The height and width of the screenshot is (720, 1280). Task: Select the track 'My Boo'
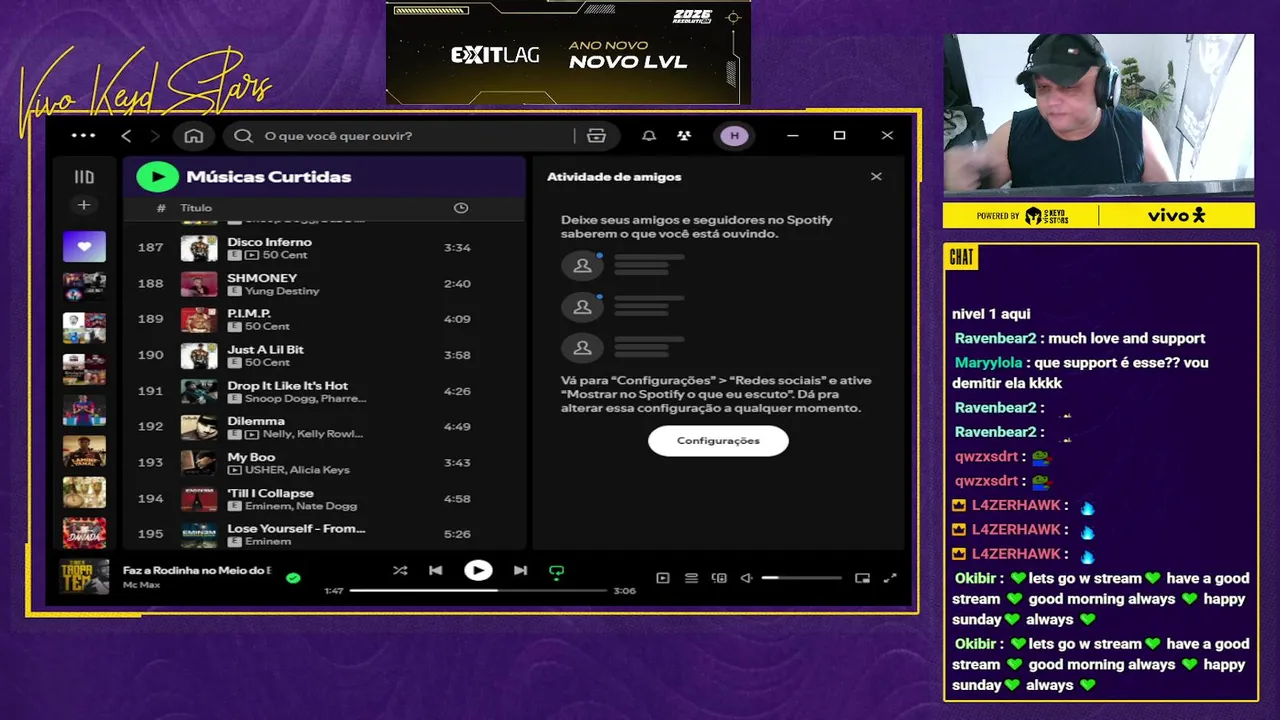pyautogui.click(x=251, y=458)
